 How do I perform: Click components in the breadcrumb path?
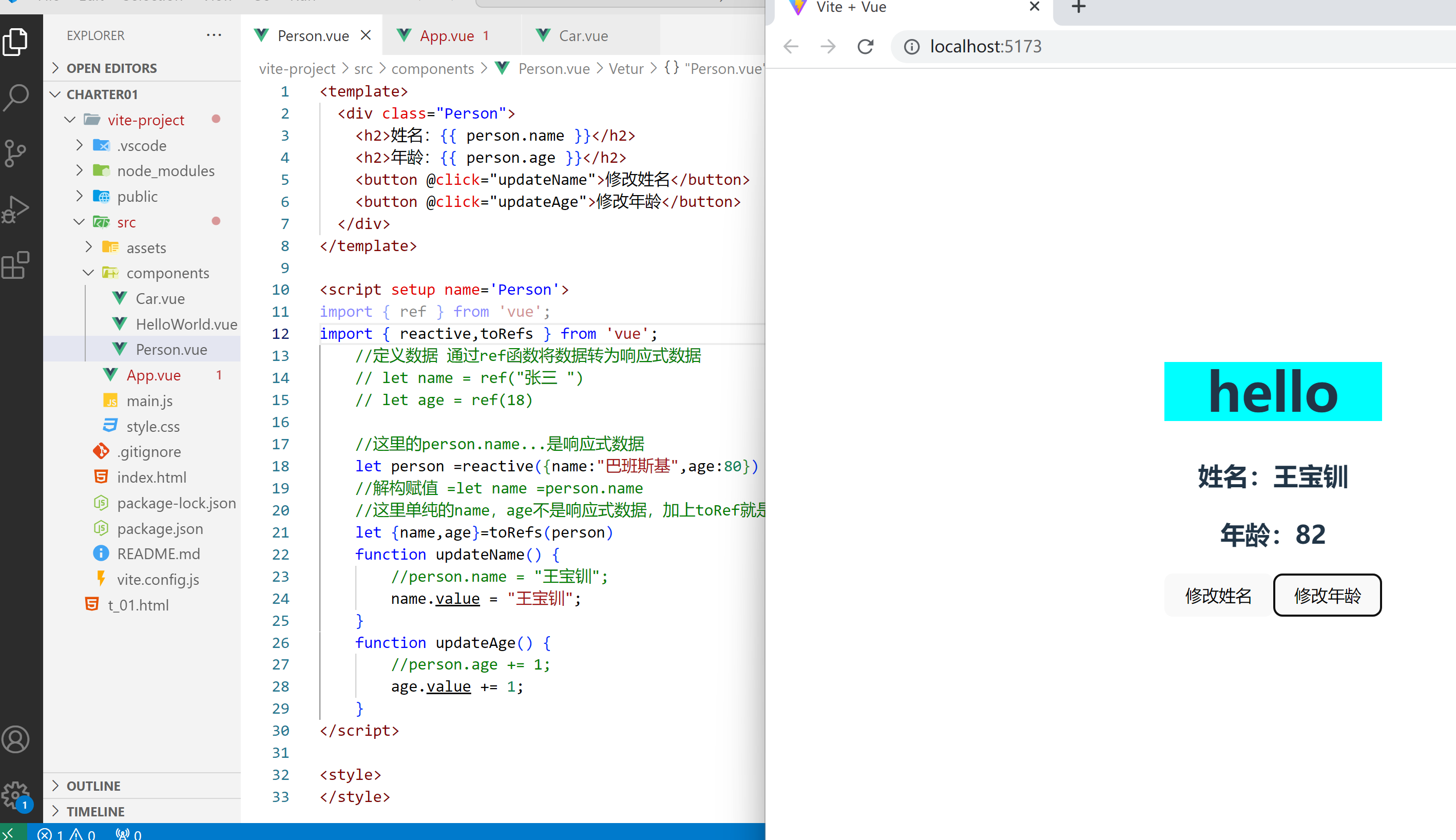click(x=433, y=68)
